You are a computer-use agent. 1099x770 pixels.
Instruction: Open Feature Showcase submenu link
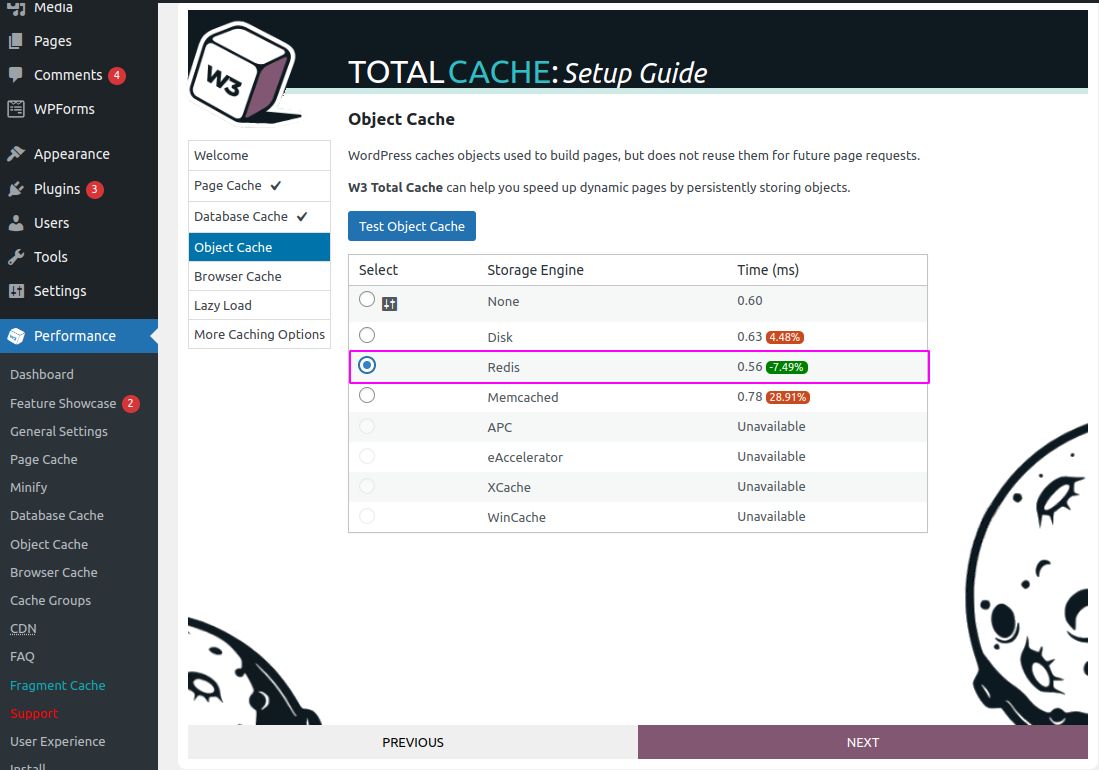coord(63,404)
